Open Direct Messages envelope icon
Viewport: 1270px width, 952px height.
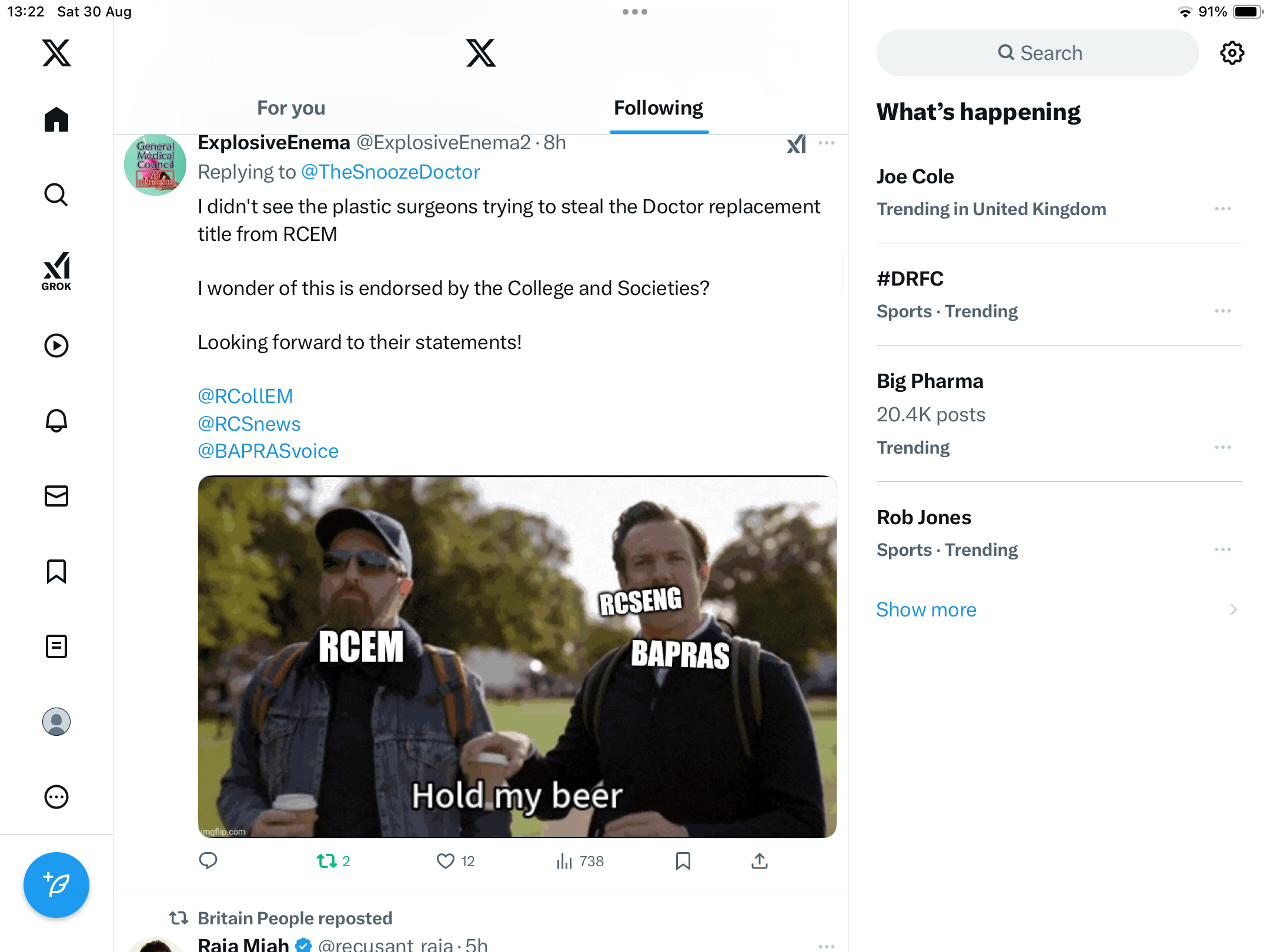(56, 496)
